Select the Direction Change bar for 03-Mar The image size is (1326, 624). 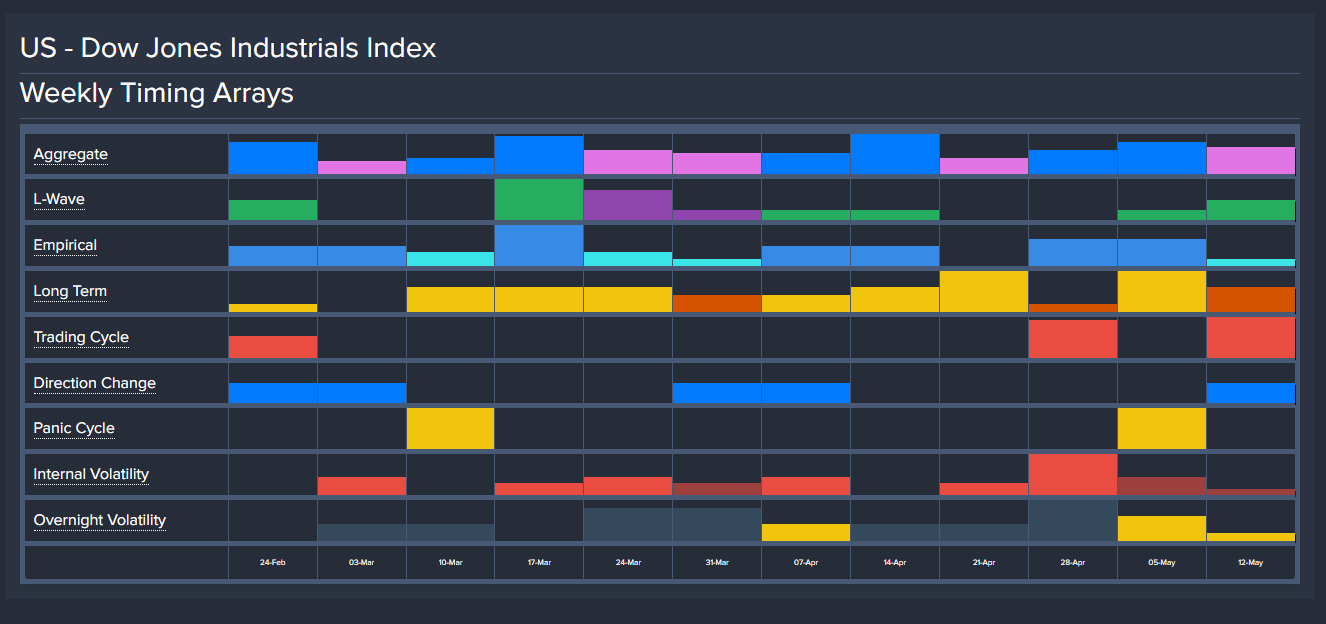[362, 393]
